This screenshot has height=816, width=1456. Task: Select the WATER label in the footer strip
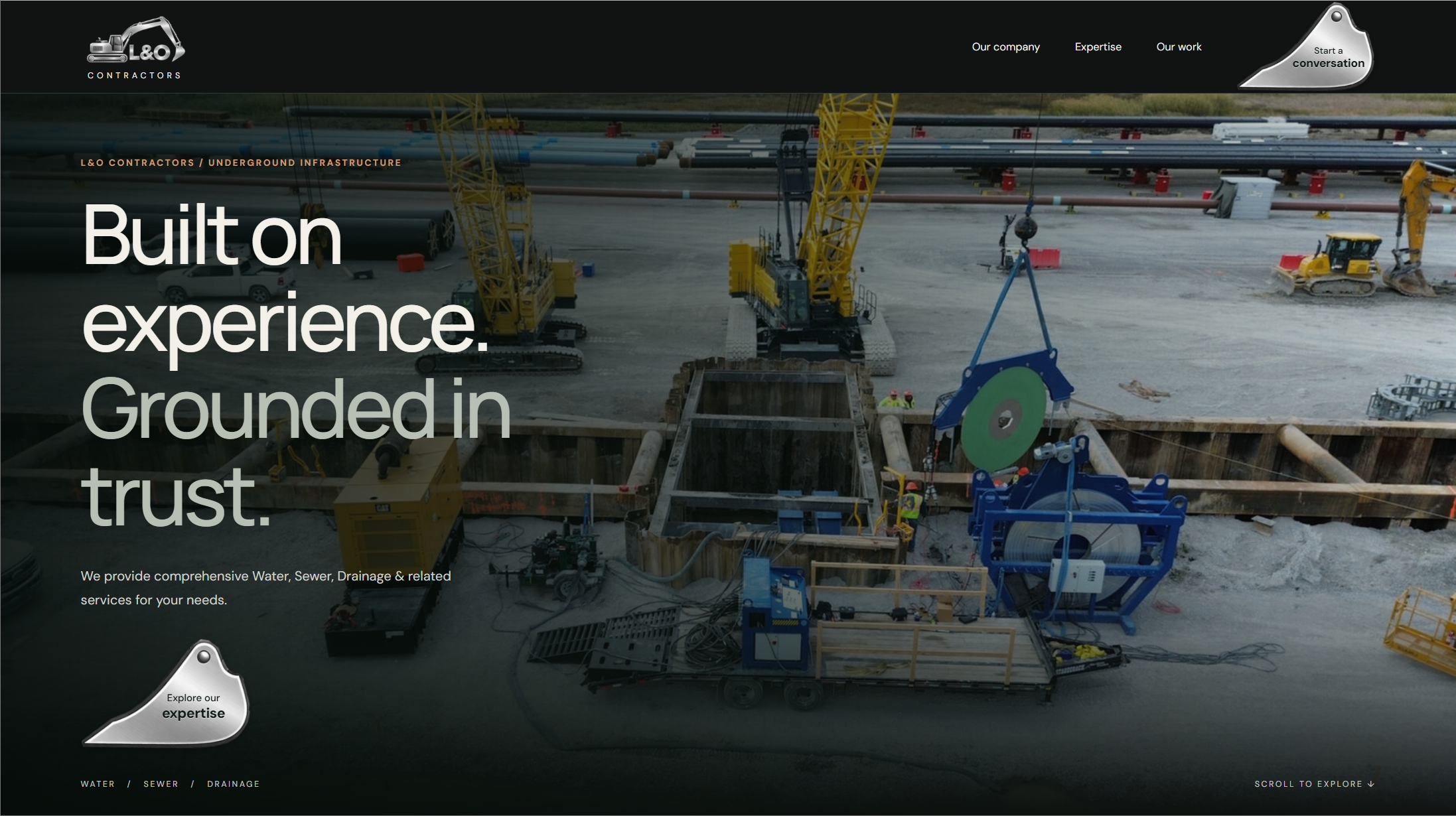[x=98, y=784]
